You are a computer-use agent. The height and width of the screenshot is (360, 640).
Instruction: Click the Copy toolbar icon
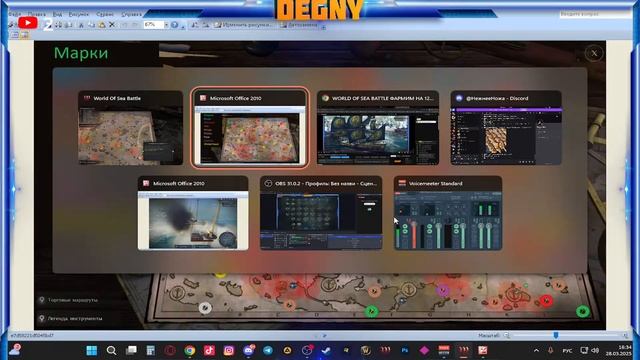click(91, 25)
